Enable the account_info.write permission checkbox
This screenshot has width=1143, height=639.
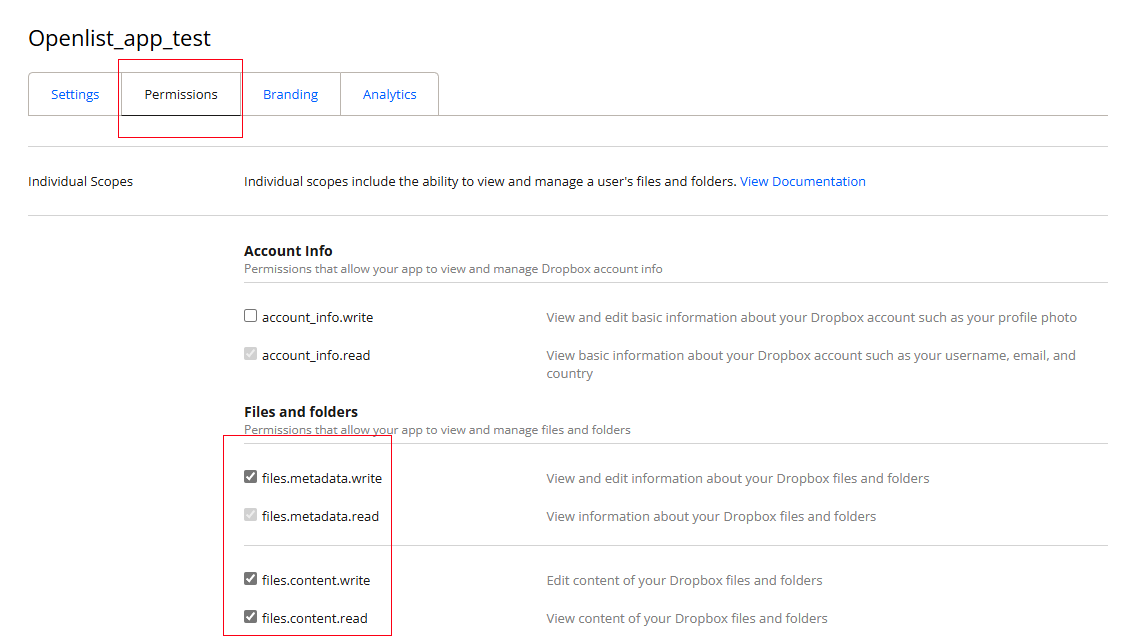pos(250,315)
